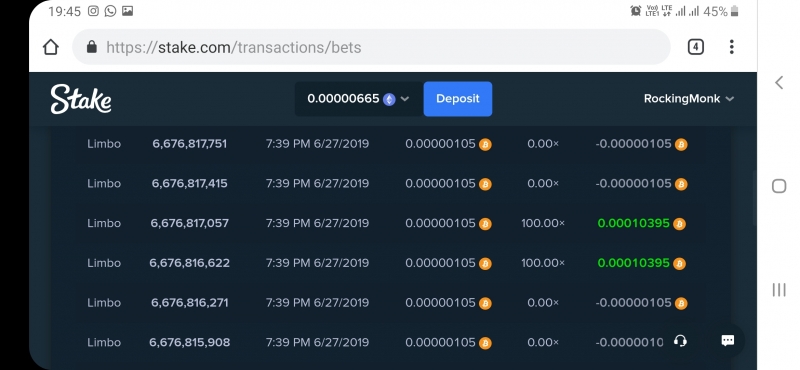Tap the alarm icon in status bar
The image size is (800, 370).
(x=636, y=11)
